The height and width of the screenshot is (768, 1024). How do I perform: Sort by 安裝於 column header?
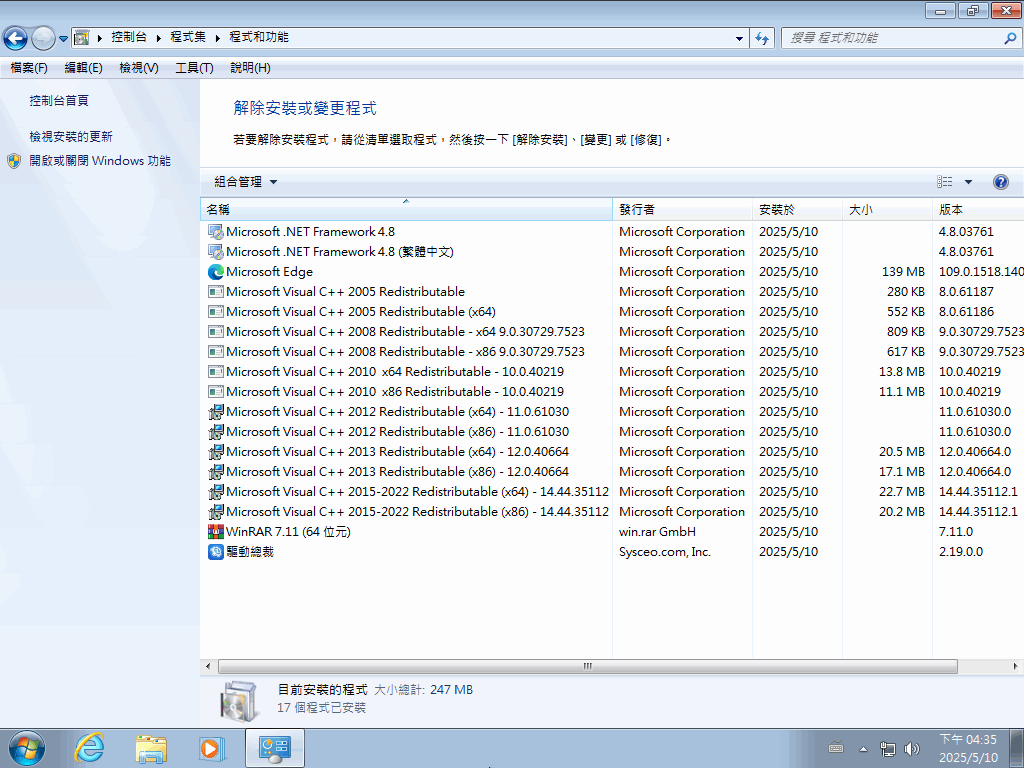tap(797, 210)
